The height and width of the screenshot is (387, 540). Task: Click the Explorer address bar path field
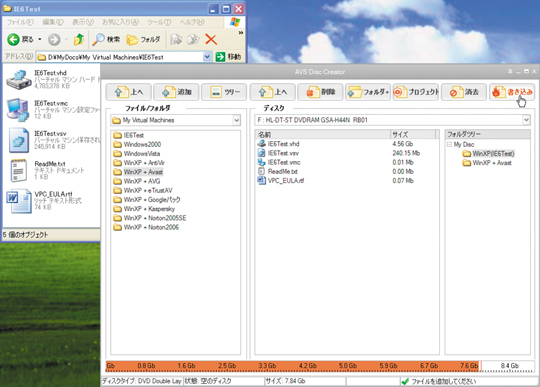(120, 57)
